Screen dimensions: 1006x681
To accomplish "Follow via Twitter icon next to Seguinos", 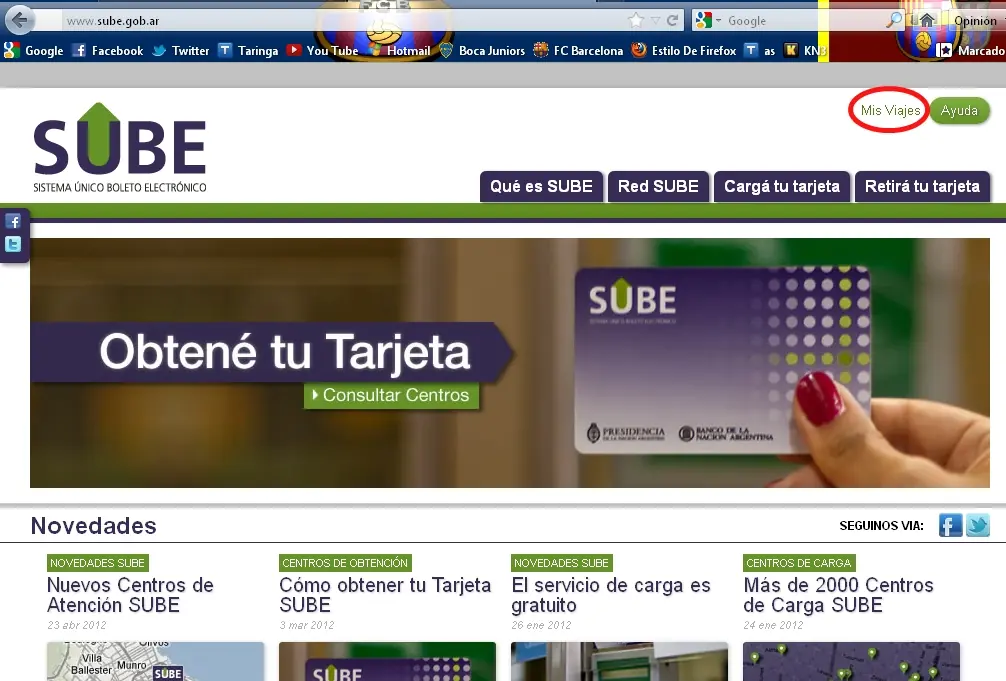I will [978, 525].
